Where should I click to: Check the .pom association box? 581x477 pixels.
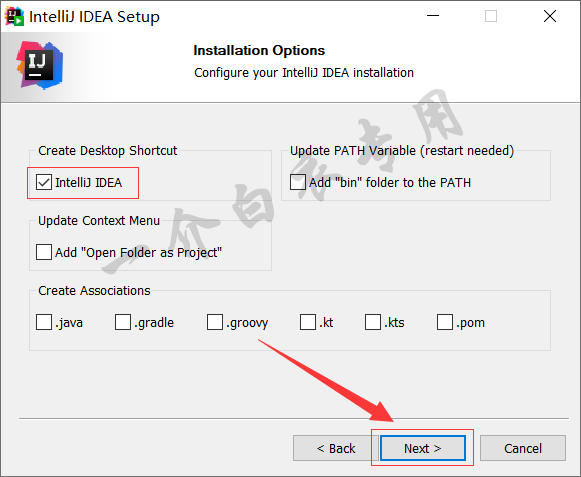coord(445,322)
